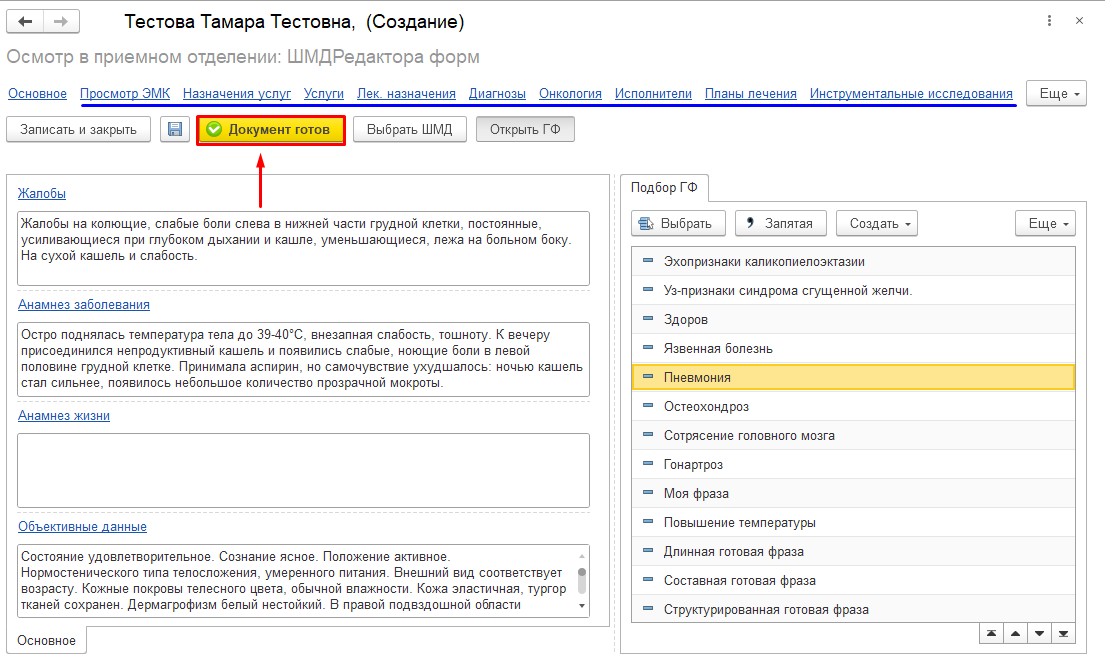
Task: Select the Моя фраза row
Action: click(x=853, y=493)
